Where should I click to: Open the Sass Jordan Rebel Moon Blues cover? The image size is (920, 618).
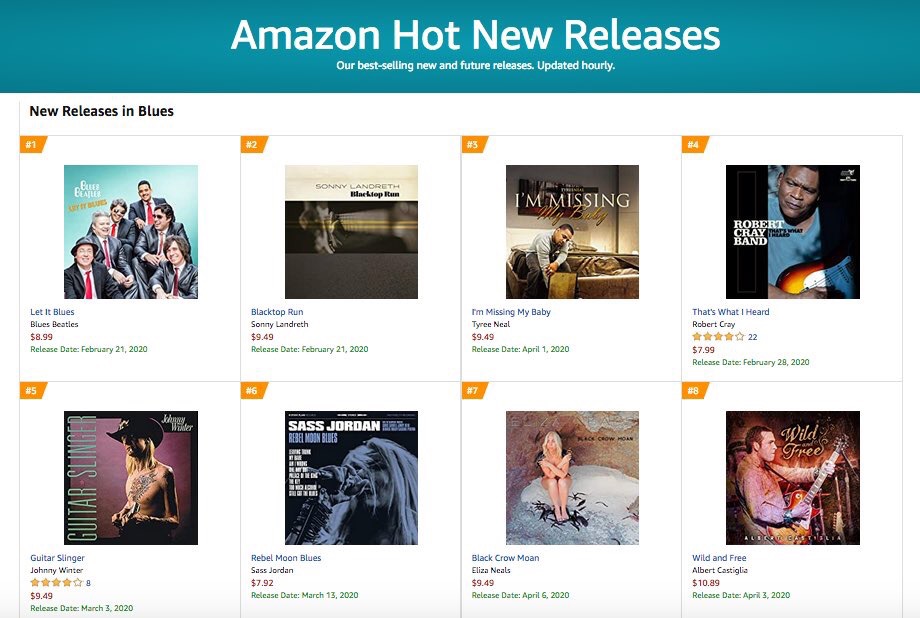[x=351, y=478]
